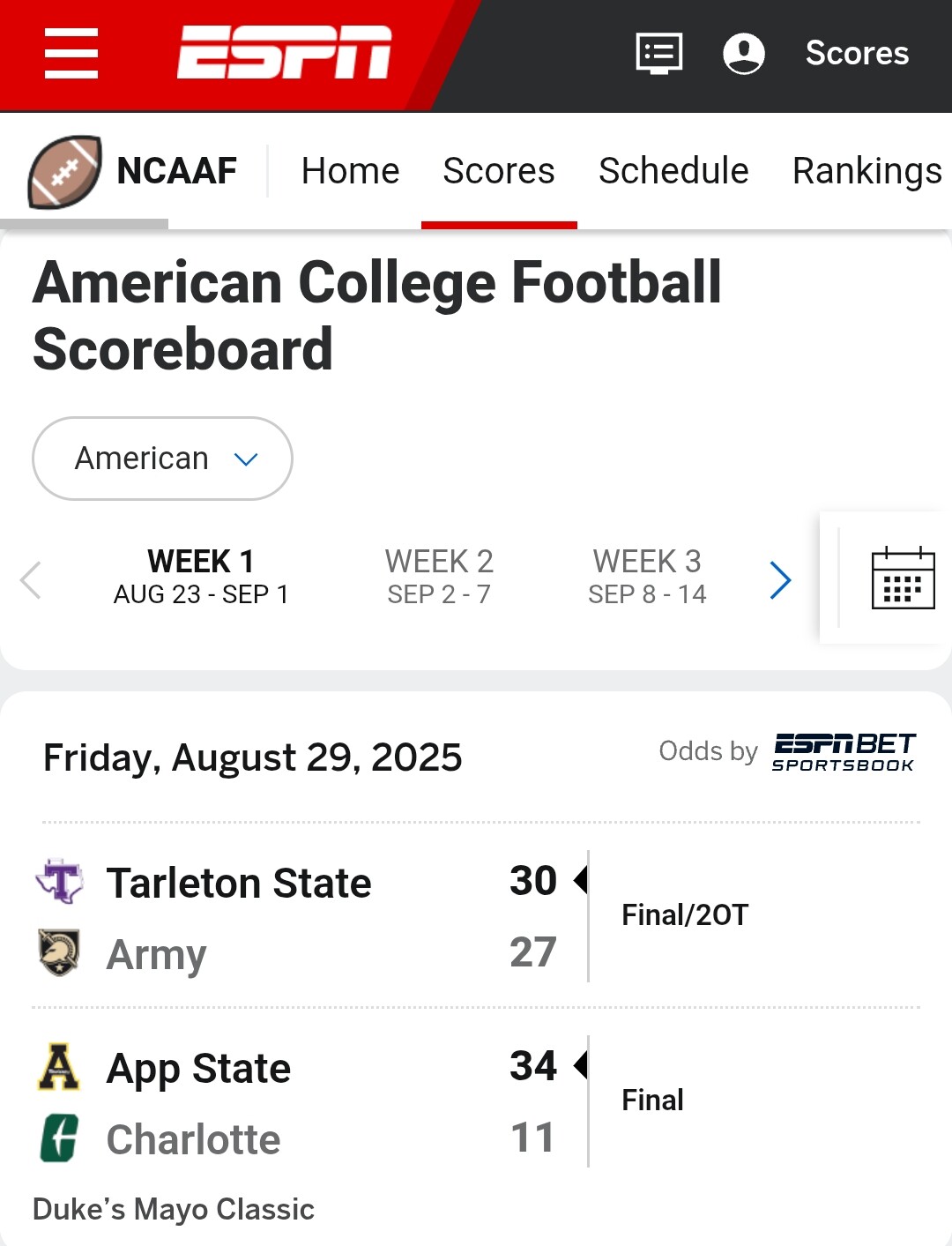Open the user profile icon
This screenshot has width=952, height=1246.
click(744, 53)
